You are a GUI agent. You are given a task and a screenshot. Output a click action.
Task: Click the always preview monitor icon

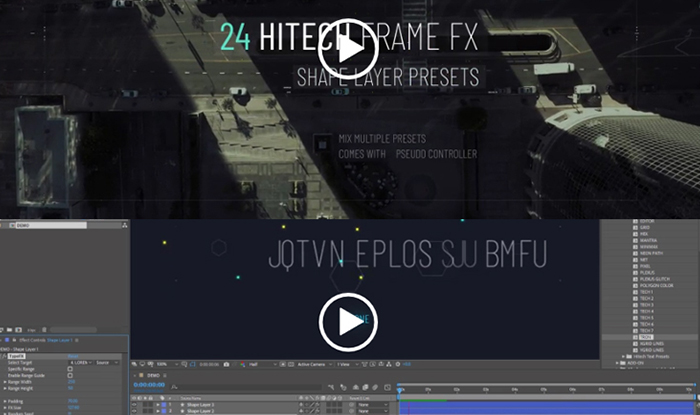point(133,364)
